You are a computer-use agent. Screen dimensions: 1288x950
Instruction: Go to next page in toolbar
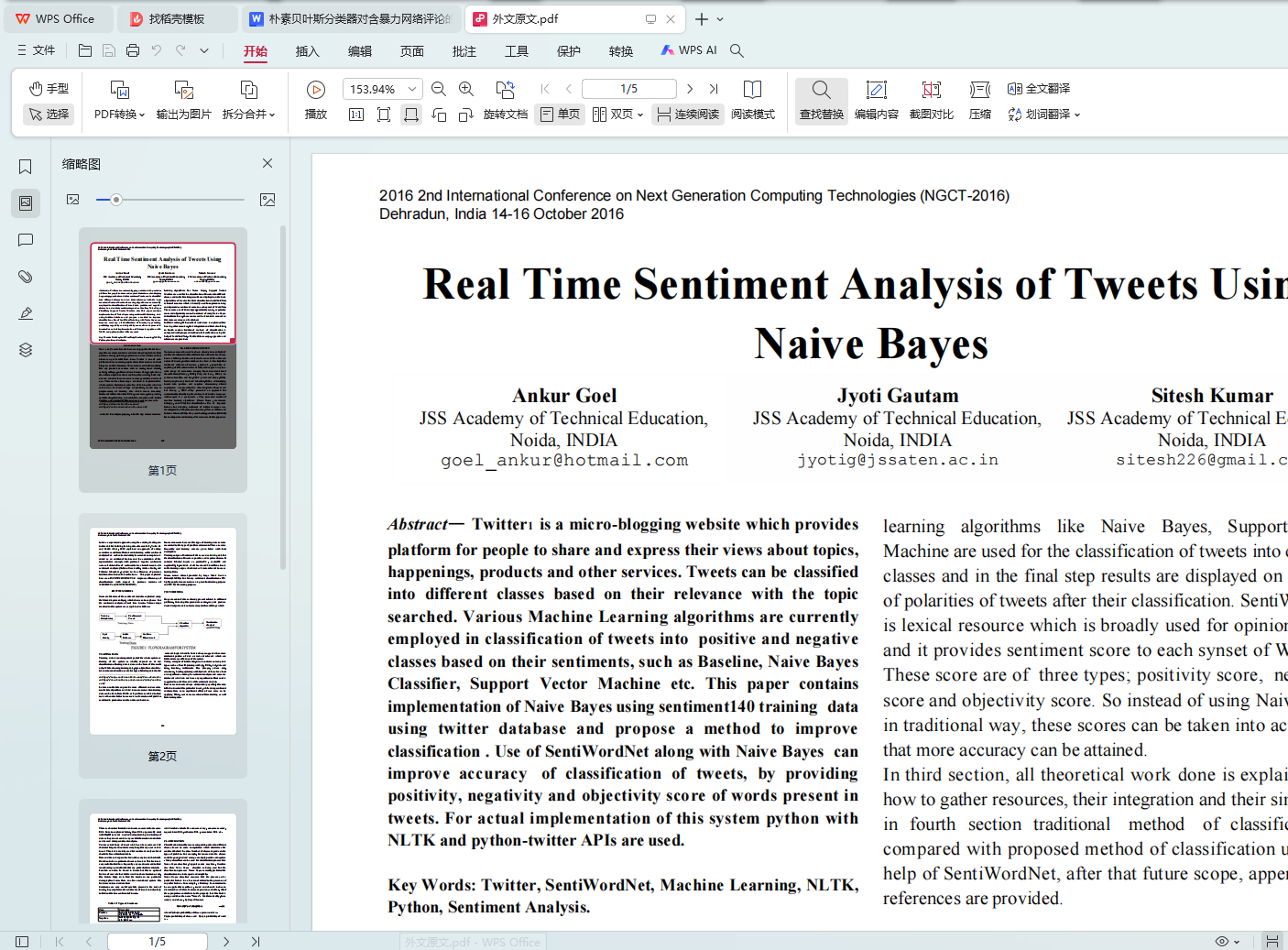[690, 89]
